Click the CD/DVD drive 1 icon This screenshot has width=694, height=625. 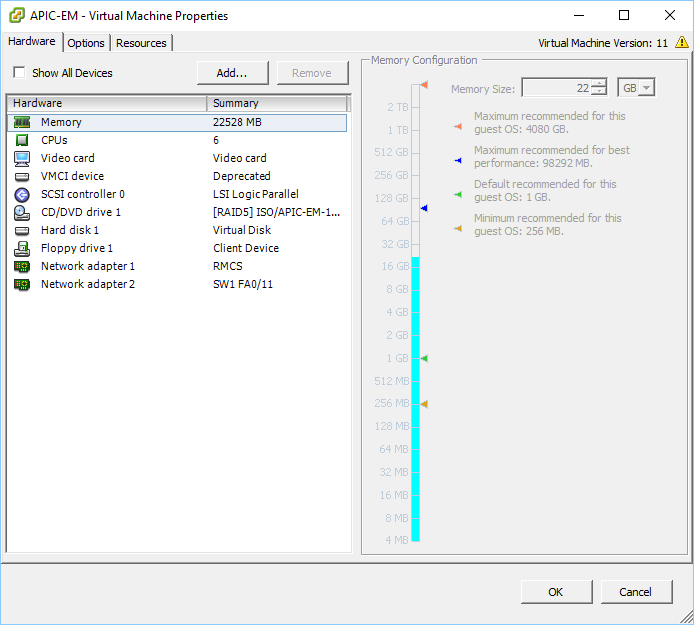22,212
